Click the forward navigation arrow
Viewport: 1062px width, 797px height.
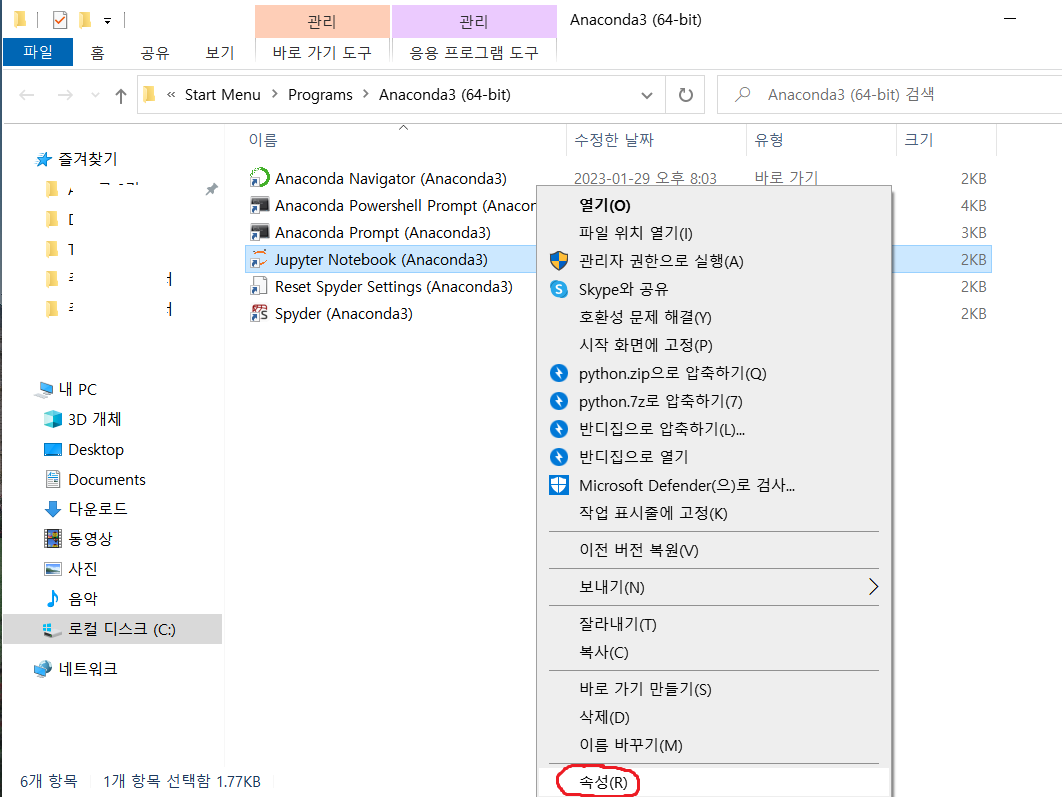65,95
